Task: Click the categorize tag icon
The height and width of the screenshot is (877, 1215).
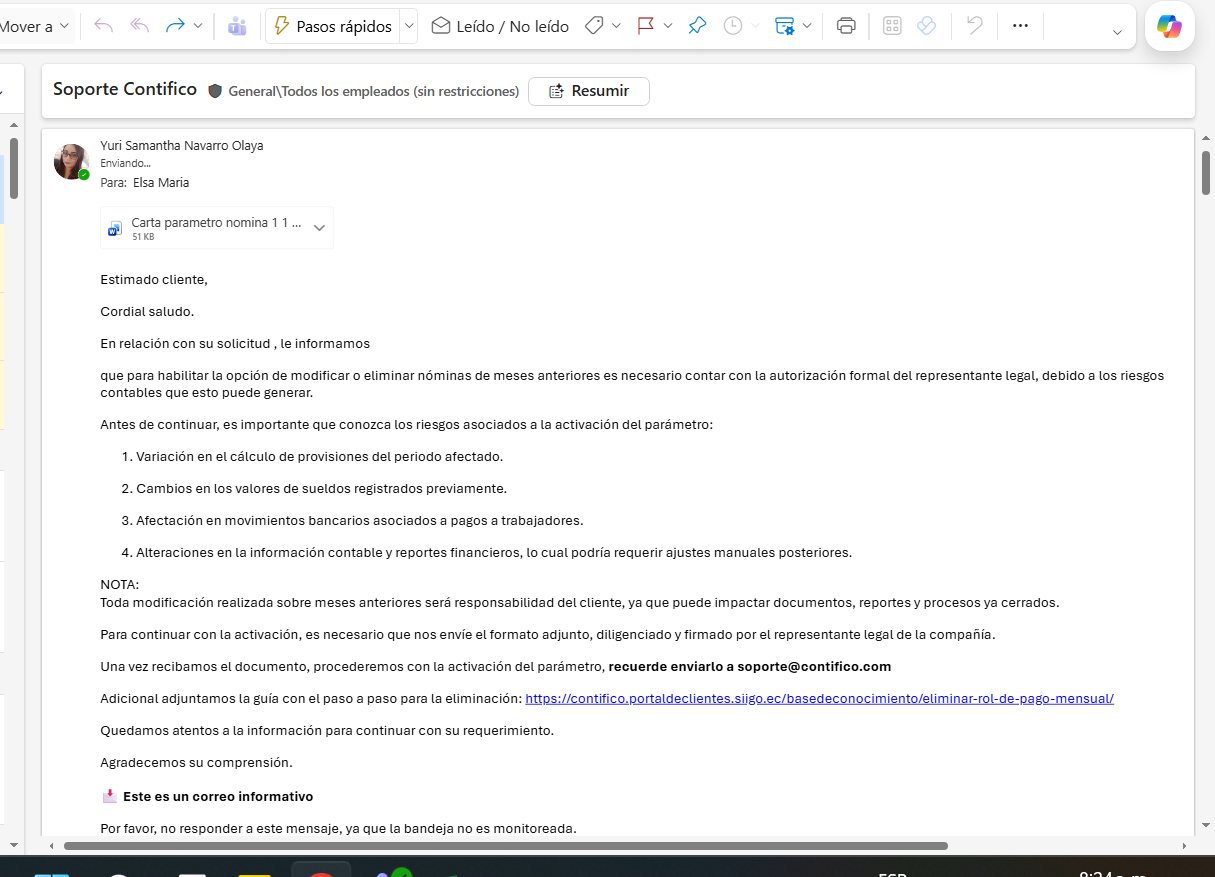Action: (x=594, y=26)
